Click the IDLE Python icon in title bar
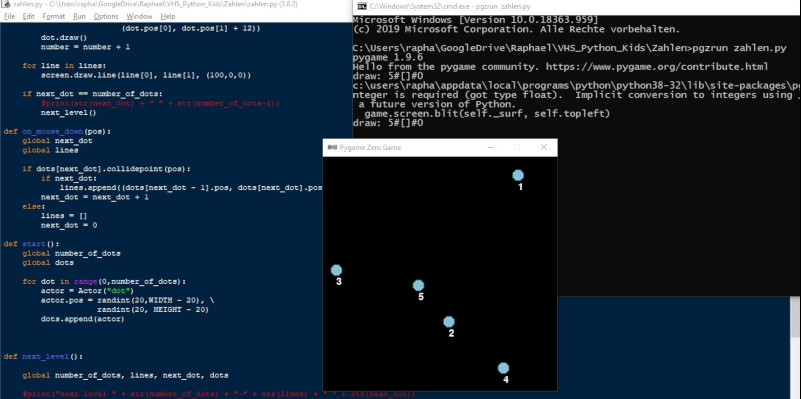801x399 pixels. click(6, 4)
